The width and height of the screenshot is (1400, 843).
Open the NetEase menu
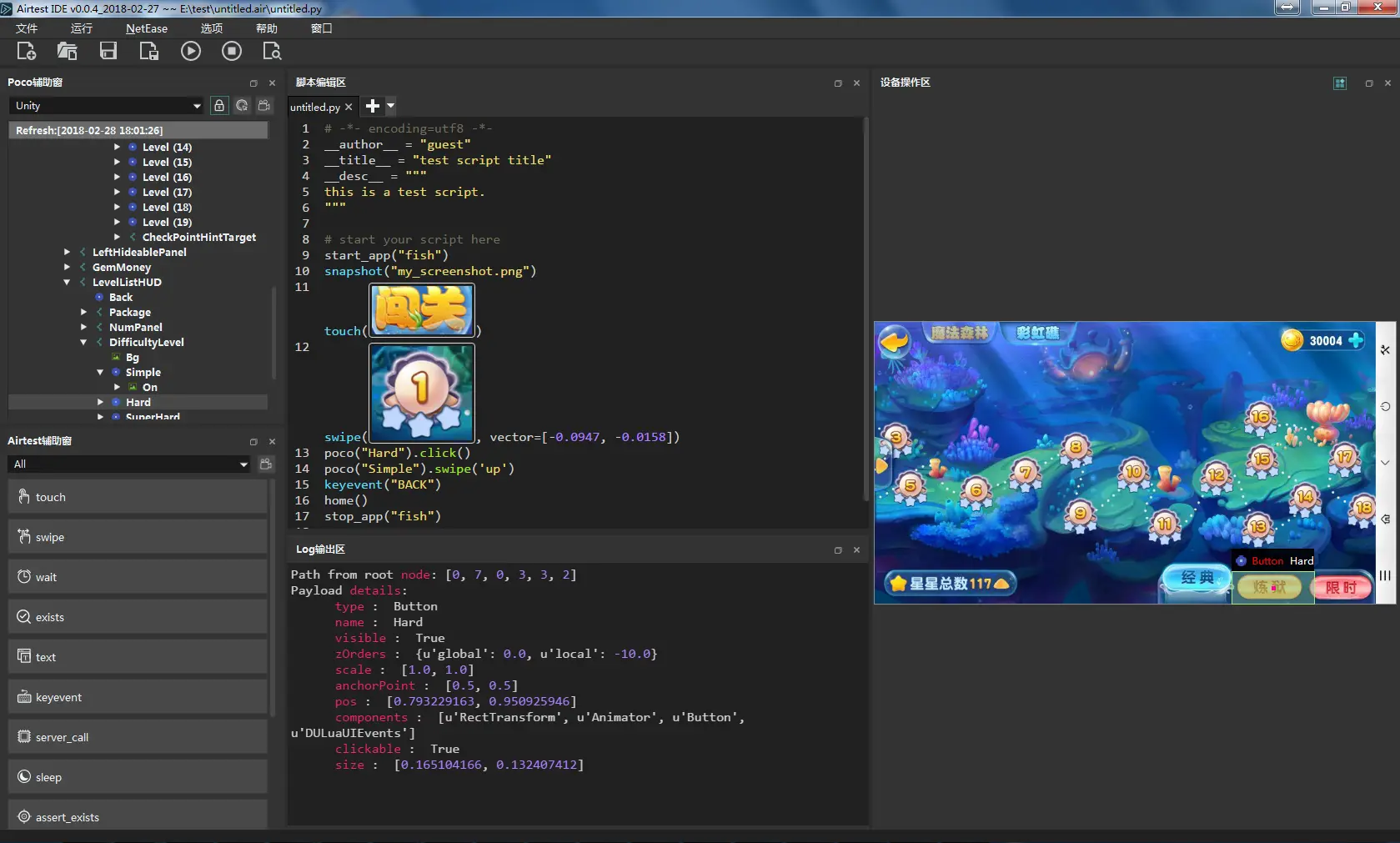click(x=147, y=28)
